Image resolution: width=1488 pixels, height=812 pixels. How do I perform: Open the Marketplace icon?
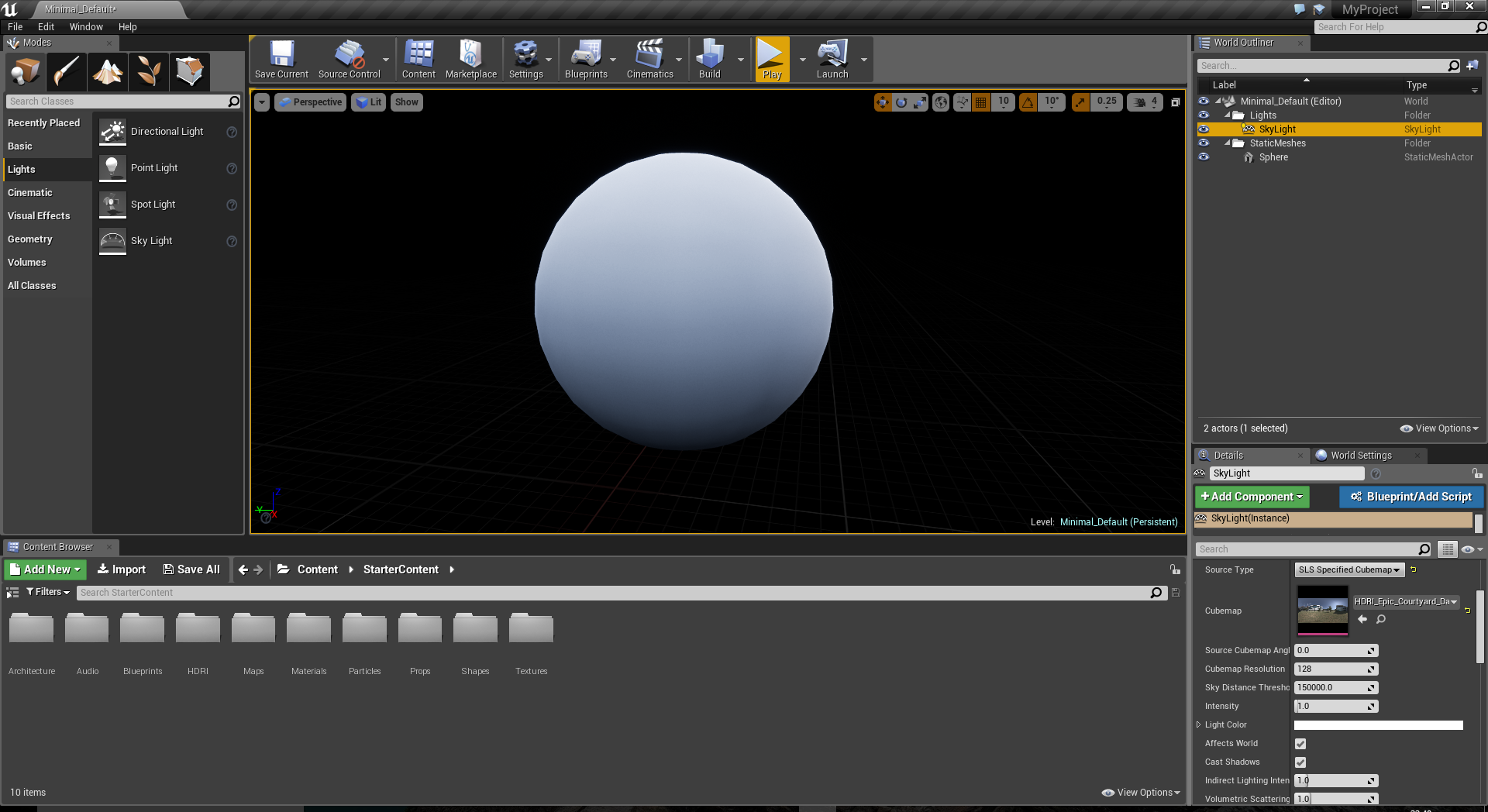470,59
